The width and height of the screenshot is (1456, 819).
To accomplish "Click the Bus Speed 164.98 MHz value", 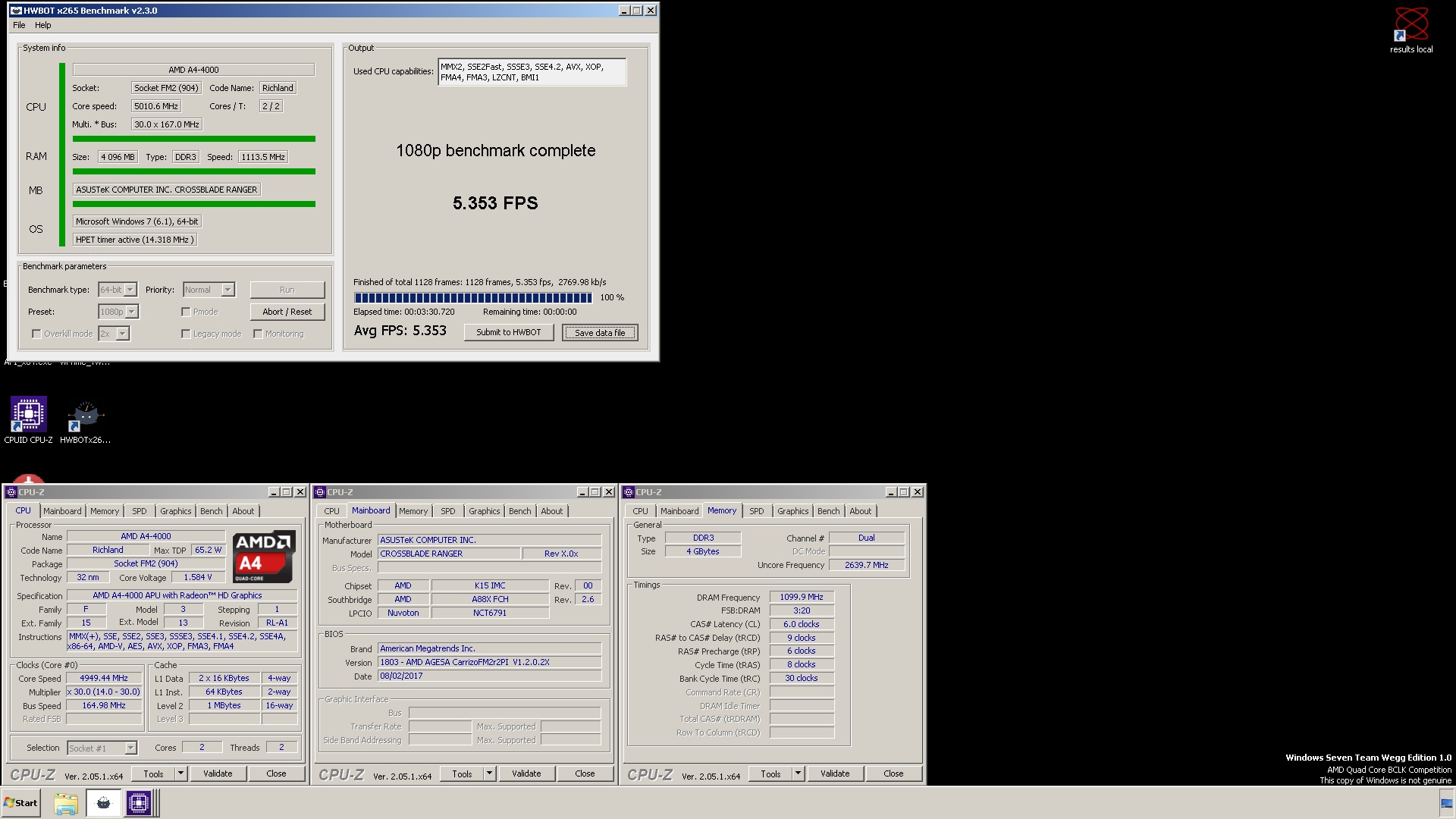I will [104, 705].
